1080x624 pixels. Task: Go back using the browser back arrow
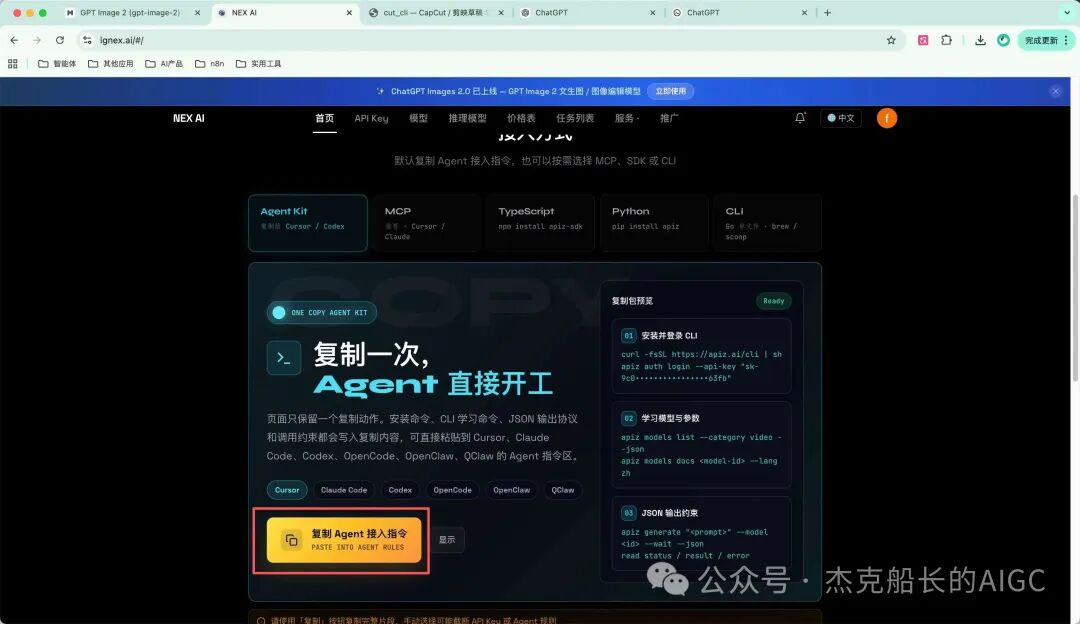click(x=14, y=40)
